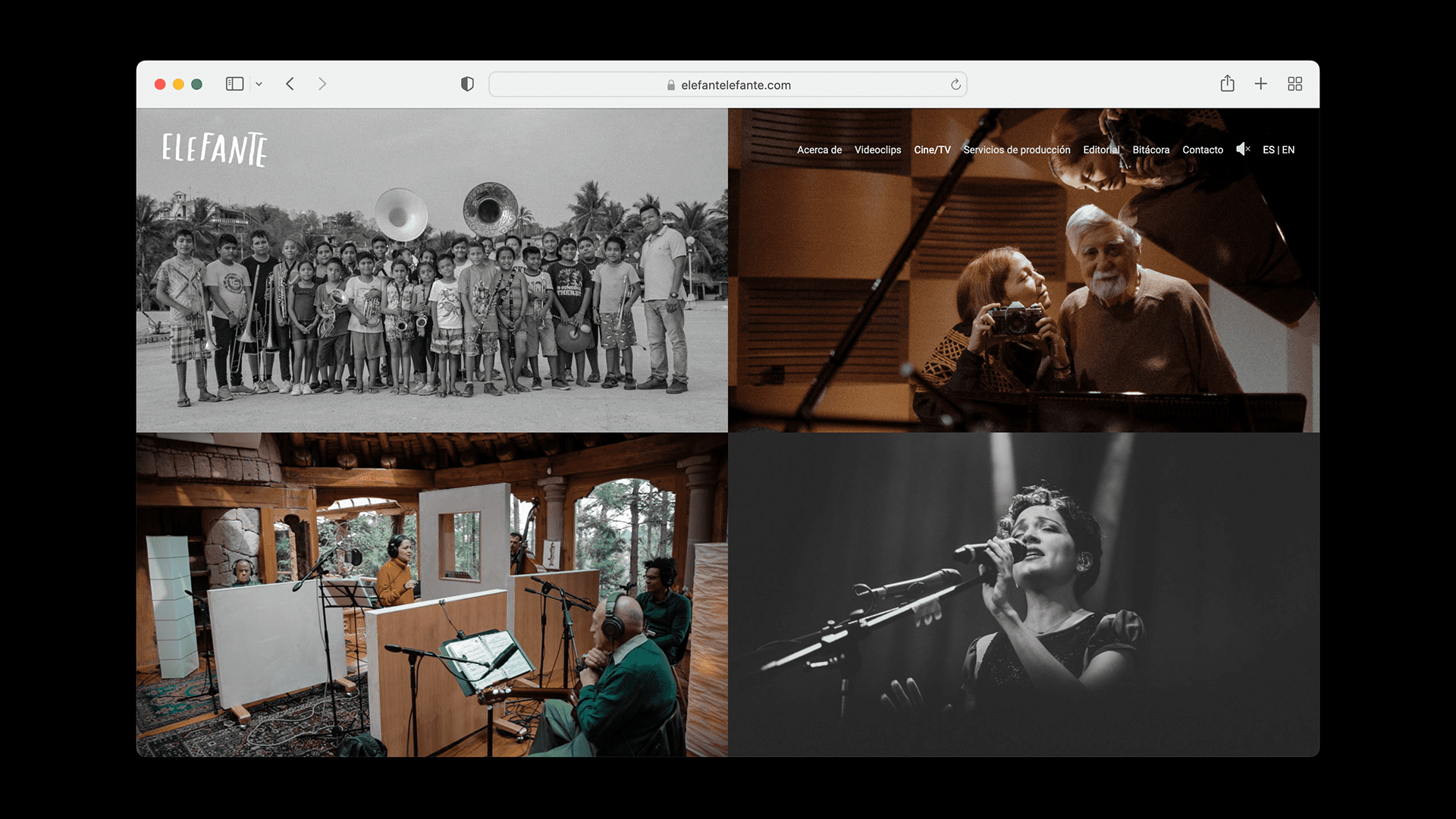Screen dimensions: 1456x819
Task: Open the couple with camera piano photo
Action: [x=1024, y=271]
